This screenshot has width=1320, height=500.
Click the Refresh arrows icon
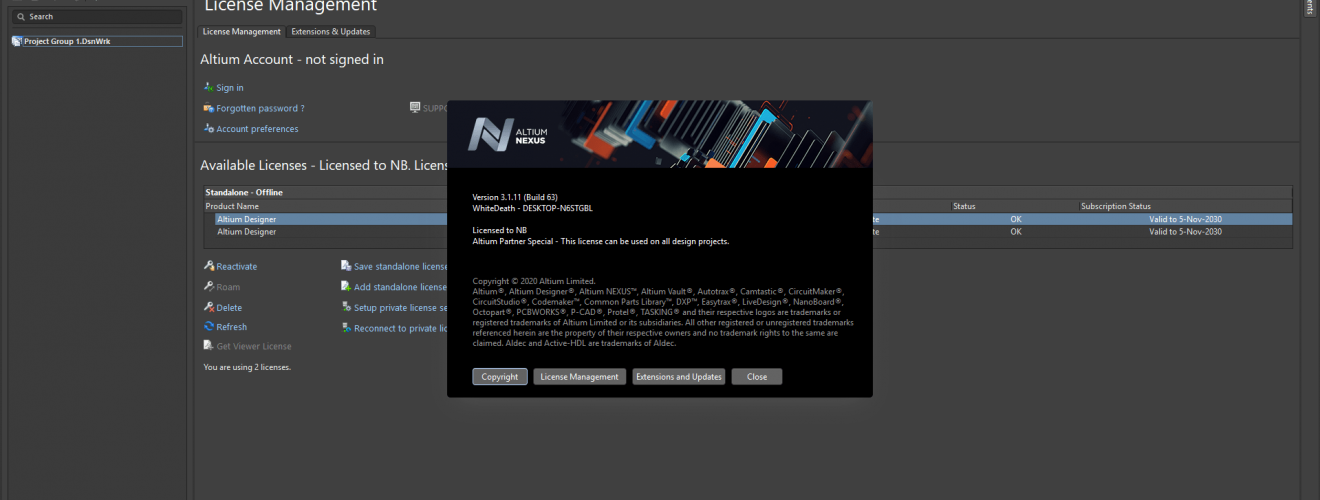tap(208, 327)
